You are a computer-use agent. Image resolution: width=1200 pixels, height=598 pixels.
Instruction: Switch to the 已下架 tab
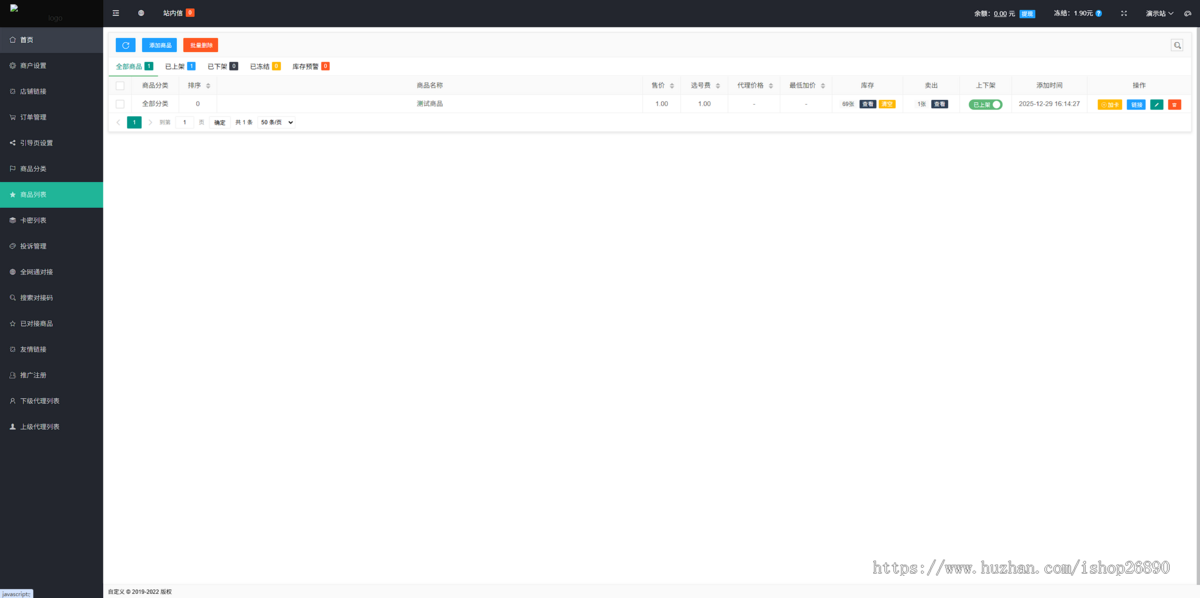tap(222, 66)
